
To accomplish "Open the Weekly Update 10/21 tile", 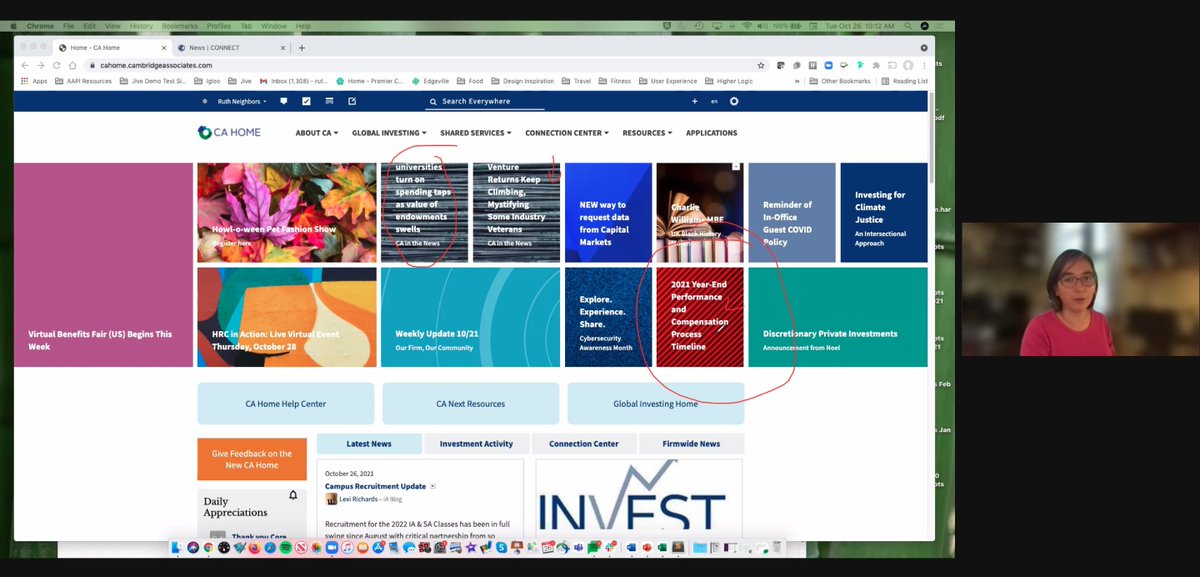I will pos(469,318).
